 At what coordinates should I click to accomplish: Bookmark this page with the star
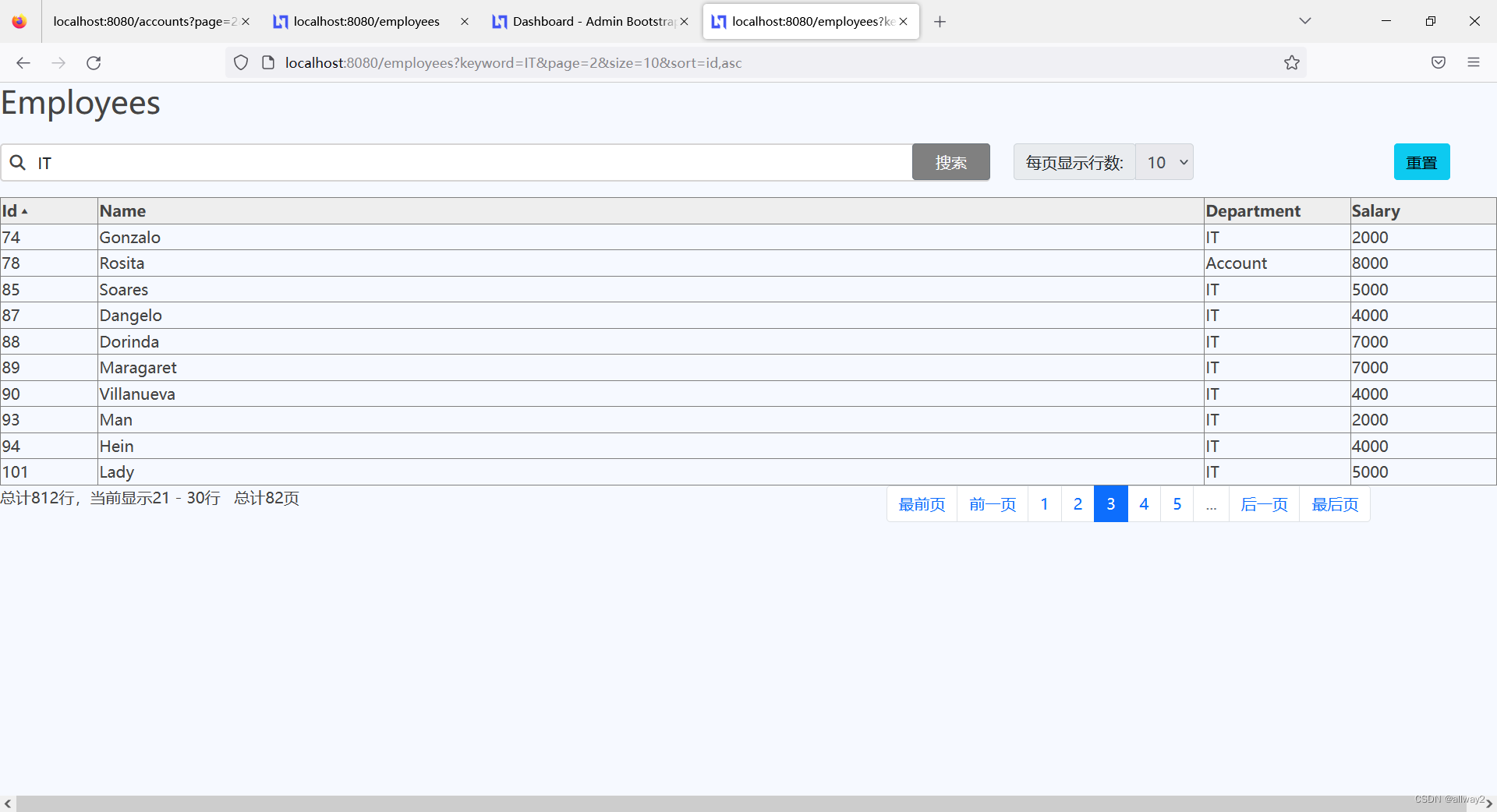point(1292,63)
